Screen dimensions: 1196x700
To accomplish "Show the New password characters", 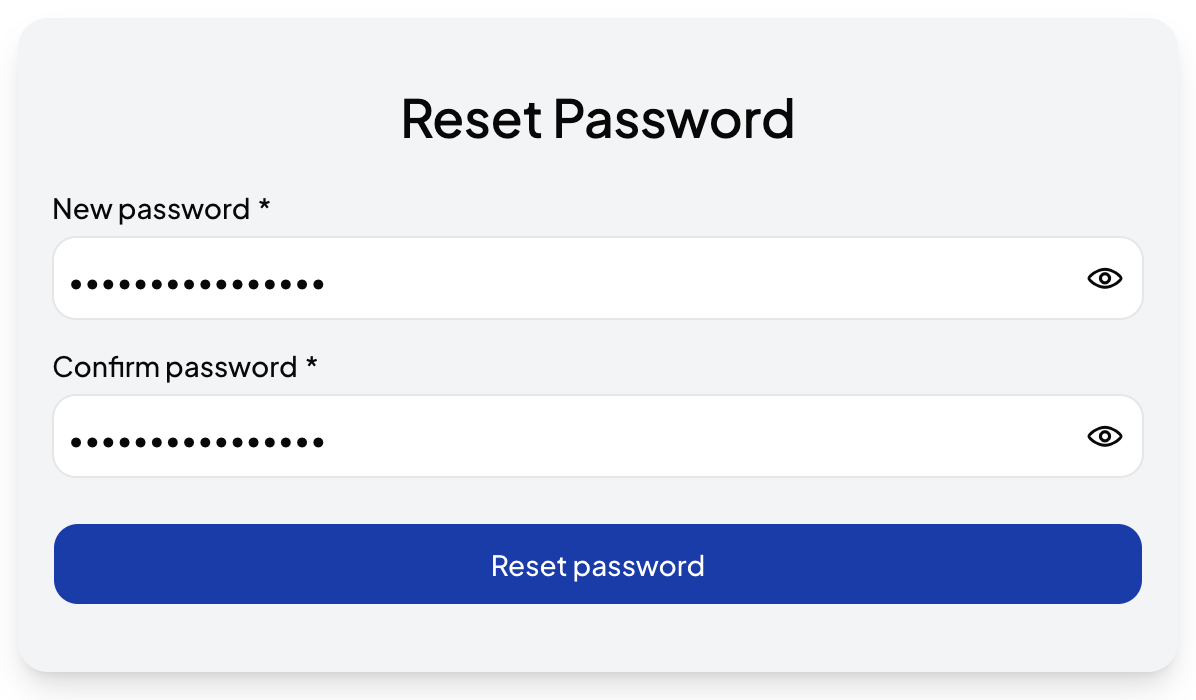I will (x=1104, y=279).
